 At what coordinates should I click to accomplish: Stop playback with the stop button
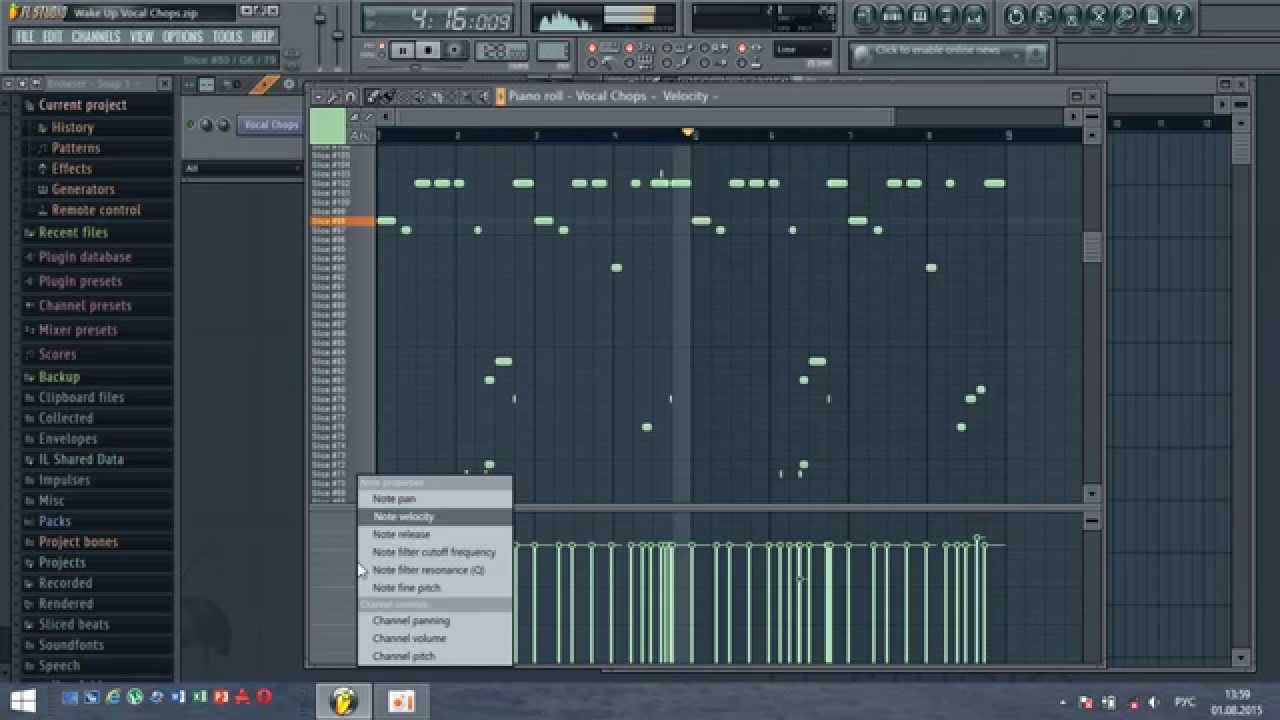429,50
